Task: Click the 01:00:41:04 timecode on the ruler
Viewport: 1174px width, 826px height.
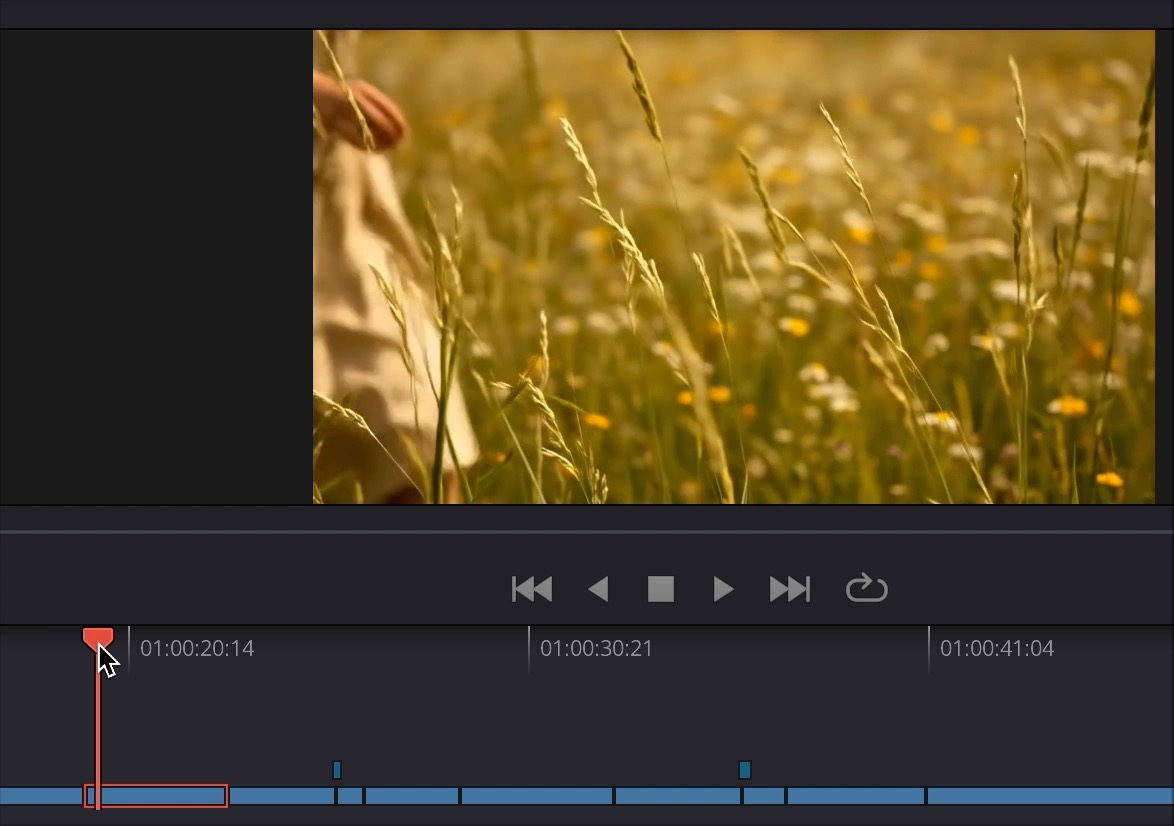Action: (996, 649)
